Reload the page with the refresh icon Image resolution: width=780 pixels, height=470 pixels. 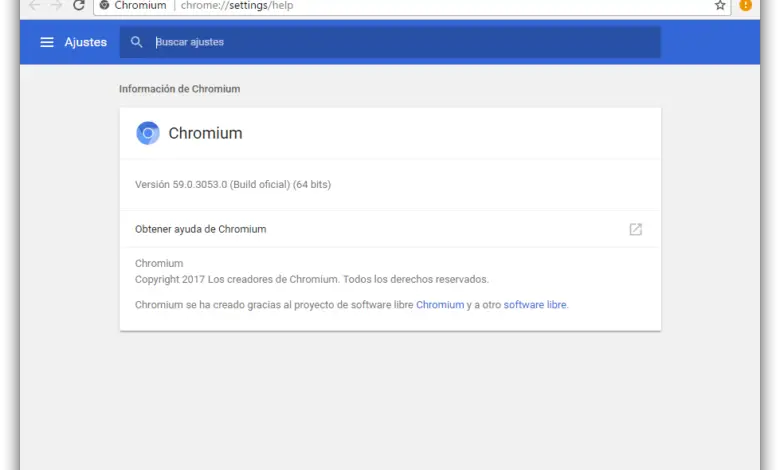[x=79, y=5]
